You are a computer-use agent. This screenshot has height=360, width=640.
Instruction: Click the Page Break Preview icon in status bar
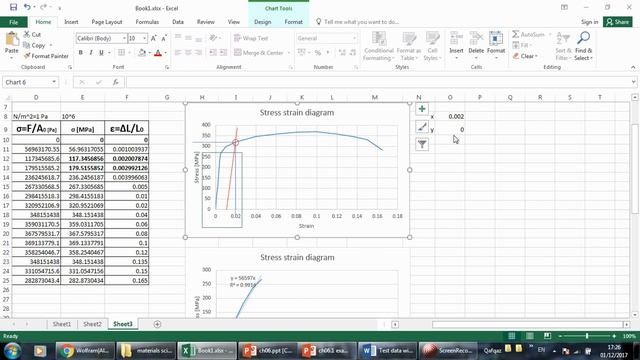tap(547, 336)
